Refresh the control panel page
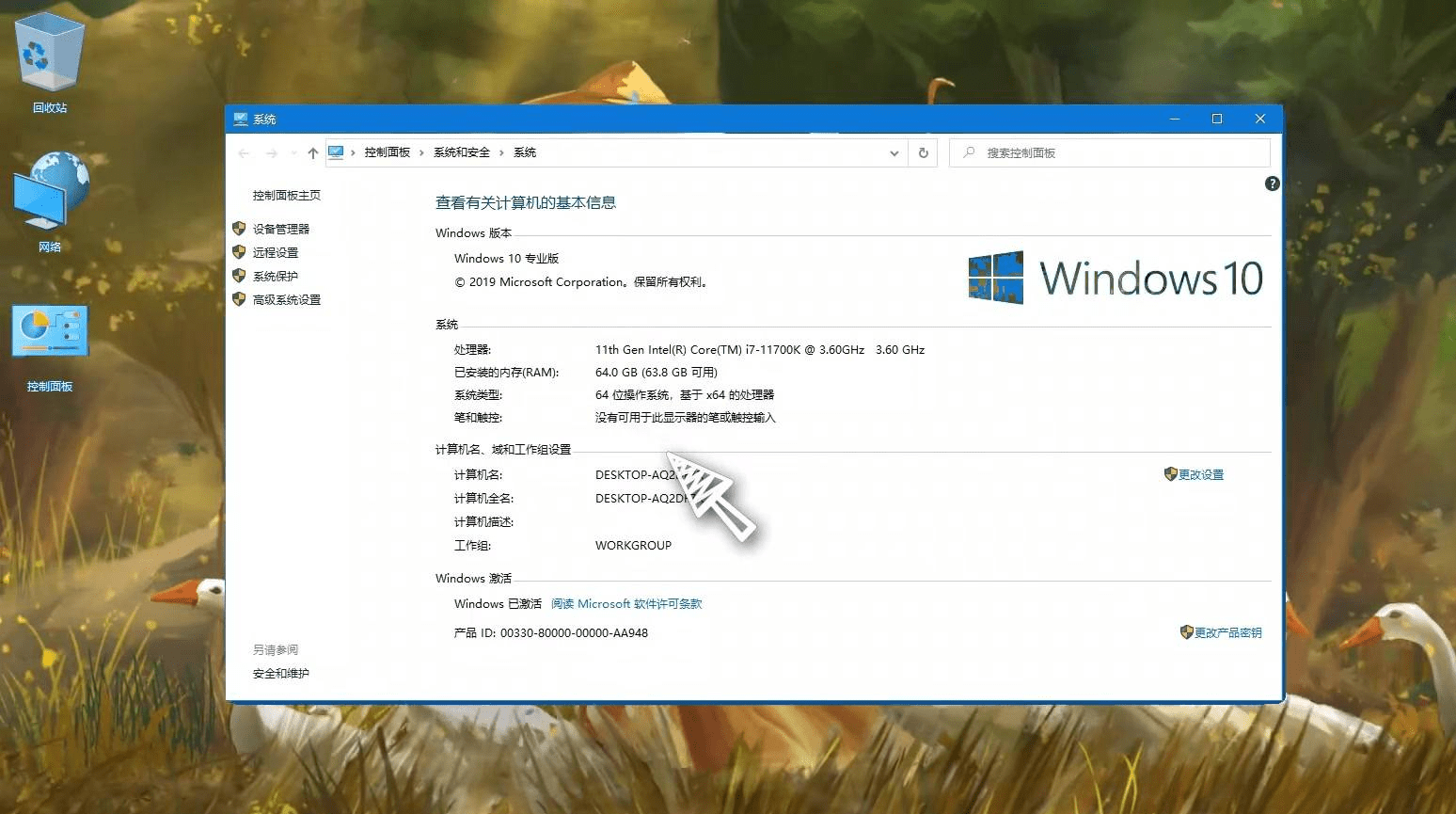The image size is (1456, 814). [924, 152]
